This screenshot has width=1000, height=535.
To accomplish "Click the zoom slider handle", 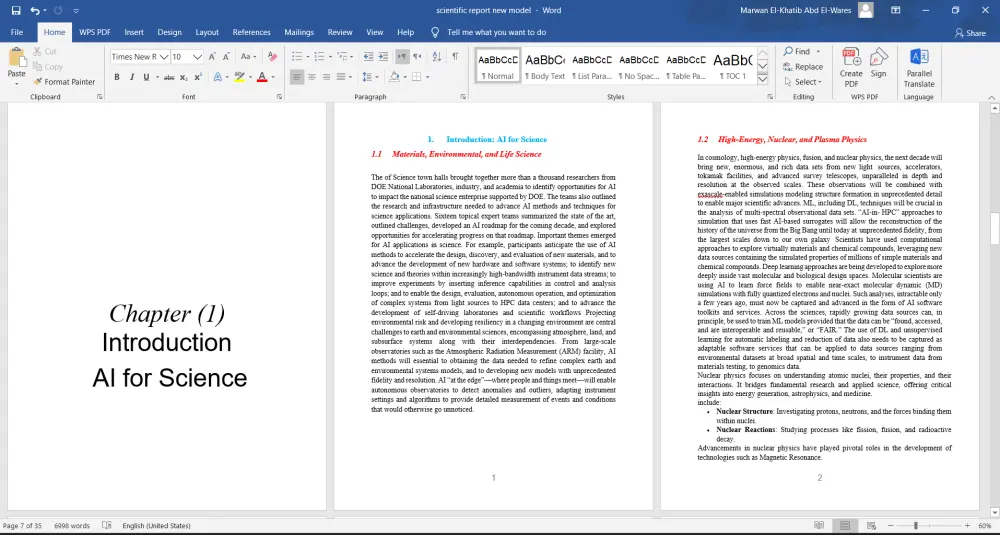I will [x=915, y=525].
